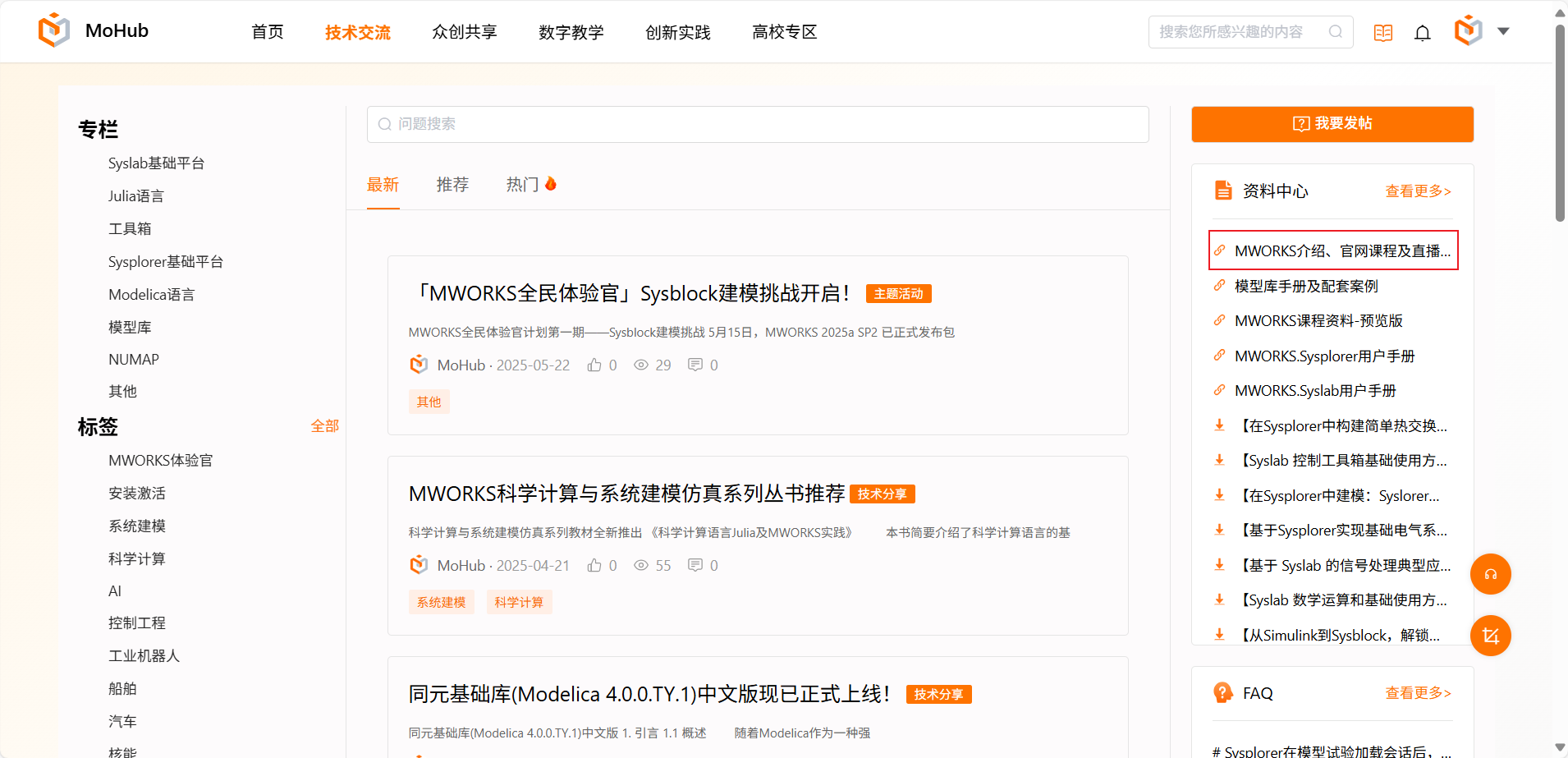Open post 「MWORKS全民体验官」Sysblock建模挑战开启
The image size is (1568, 758).
pyautogui.click(x=631, y=293)
